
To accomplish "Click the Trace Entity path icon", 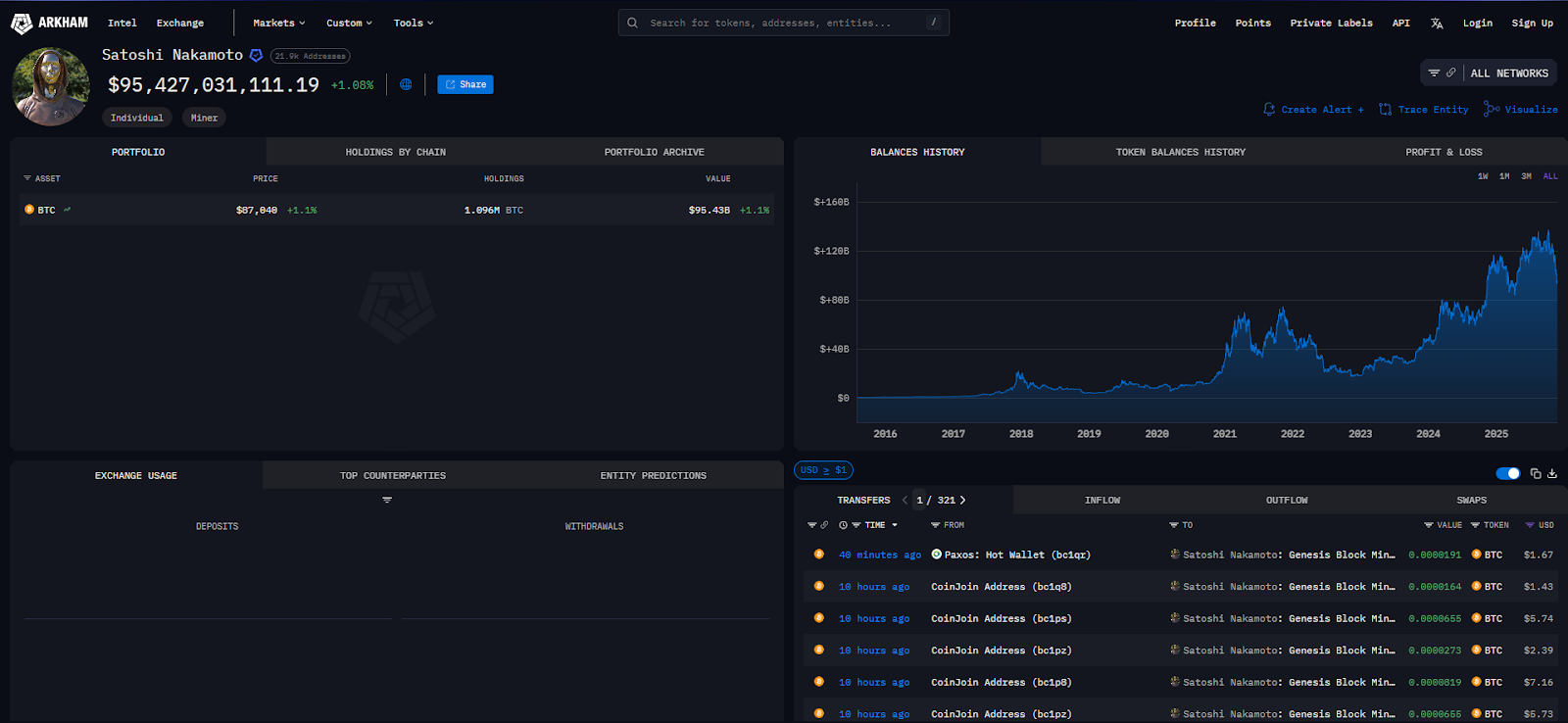I will 1385,110.
